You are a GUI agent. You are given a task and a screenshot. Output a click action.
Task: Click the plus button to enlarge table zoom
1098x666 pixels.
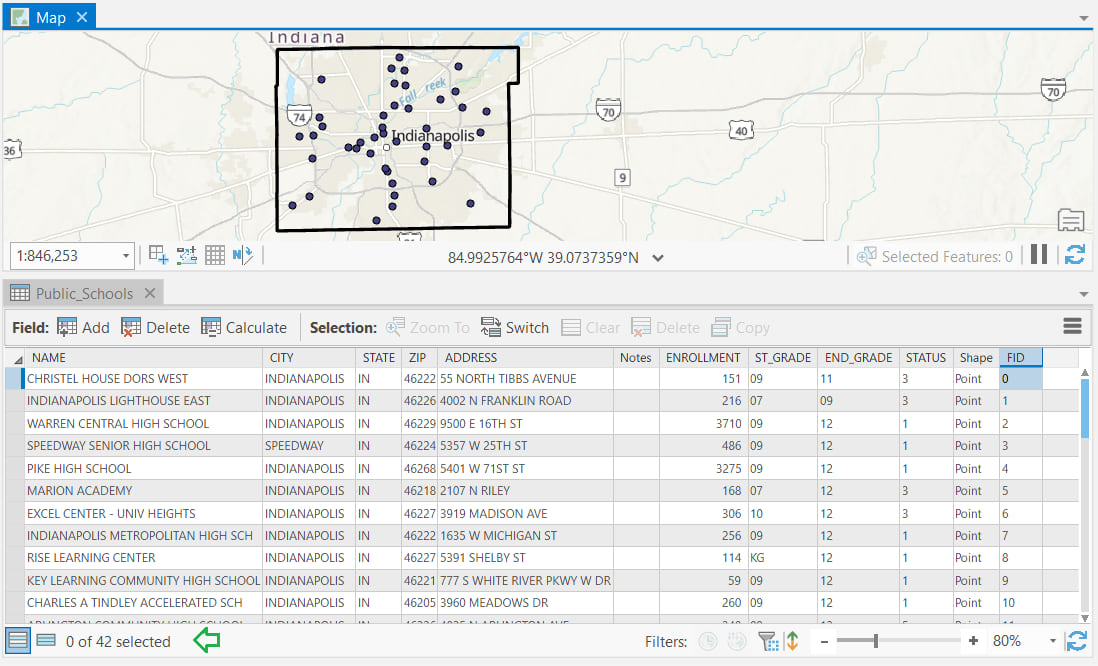pyautogui.click(x=973, y=641)
